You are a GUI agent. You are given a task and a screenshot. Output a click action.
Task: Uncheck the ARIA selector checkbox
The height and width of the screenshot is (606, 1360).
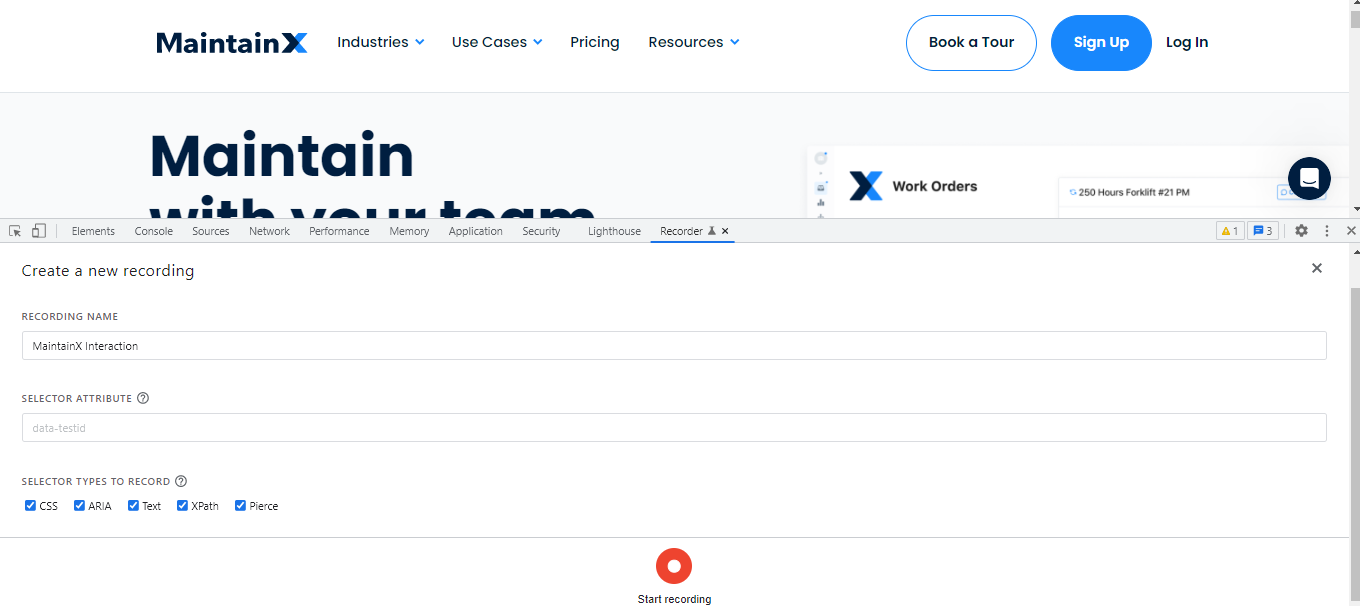pos(80,506)
